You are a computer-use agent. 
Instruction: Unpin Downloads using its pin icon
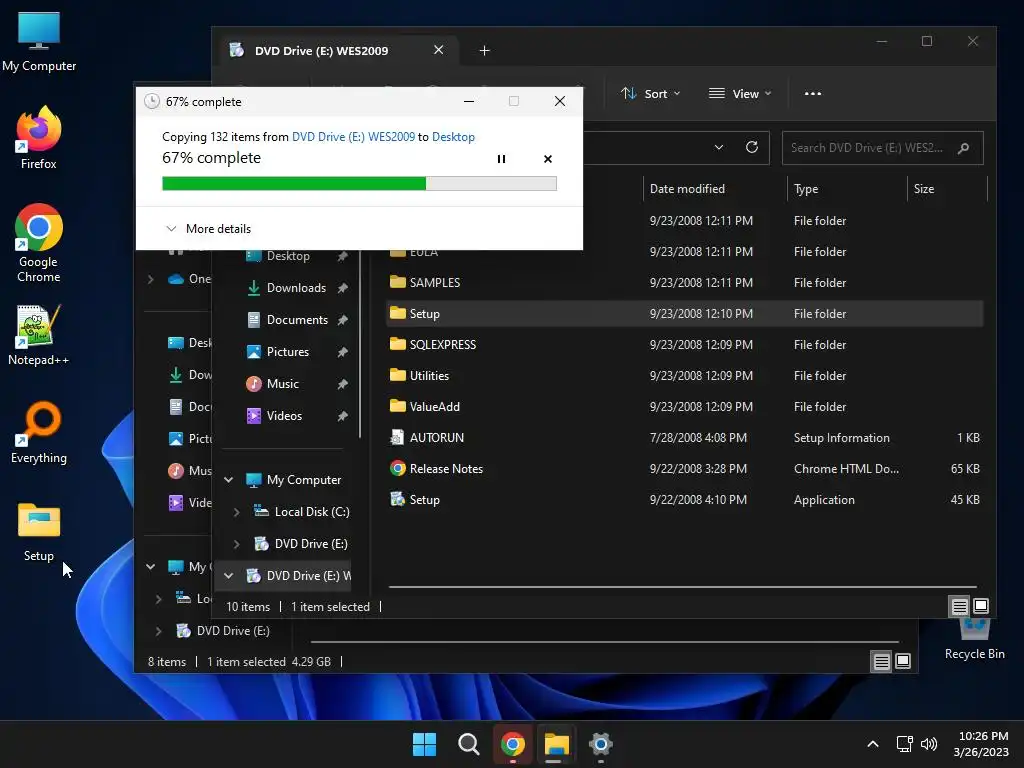(x=342, y=288)
